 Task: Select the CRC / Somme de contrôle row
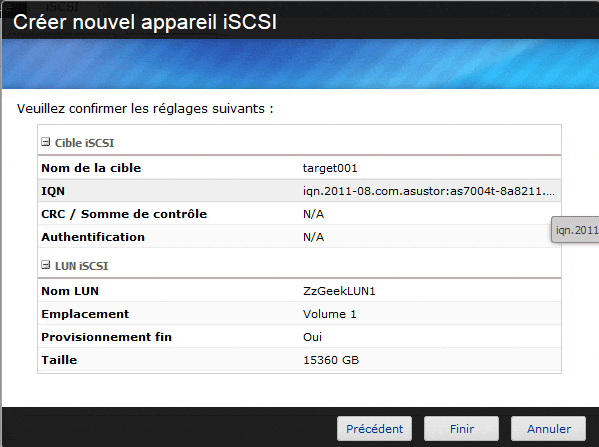(x=300, y=214)
